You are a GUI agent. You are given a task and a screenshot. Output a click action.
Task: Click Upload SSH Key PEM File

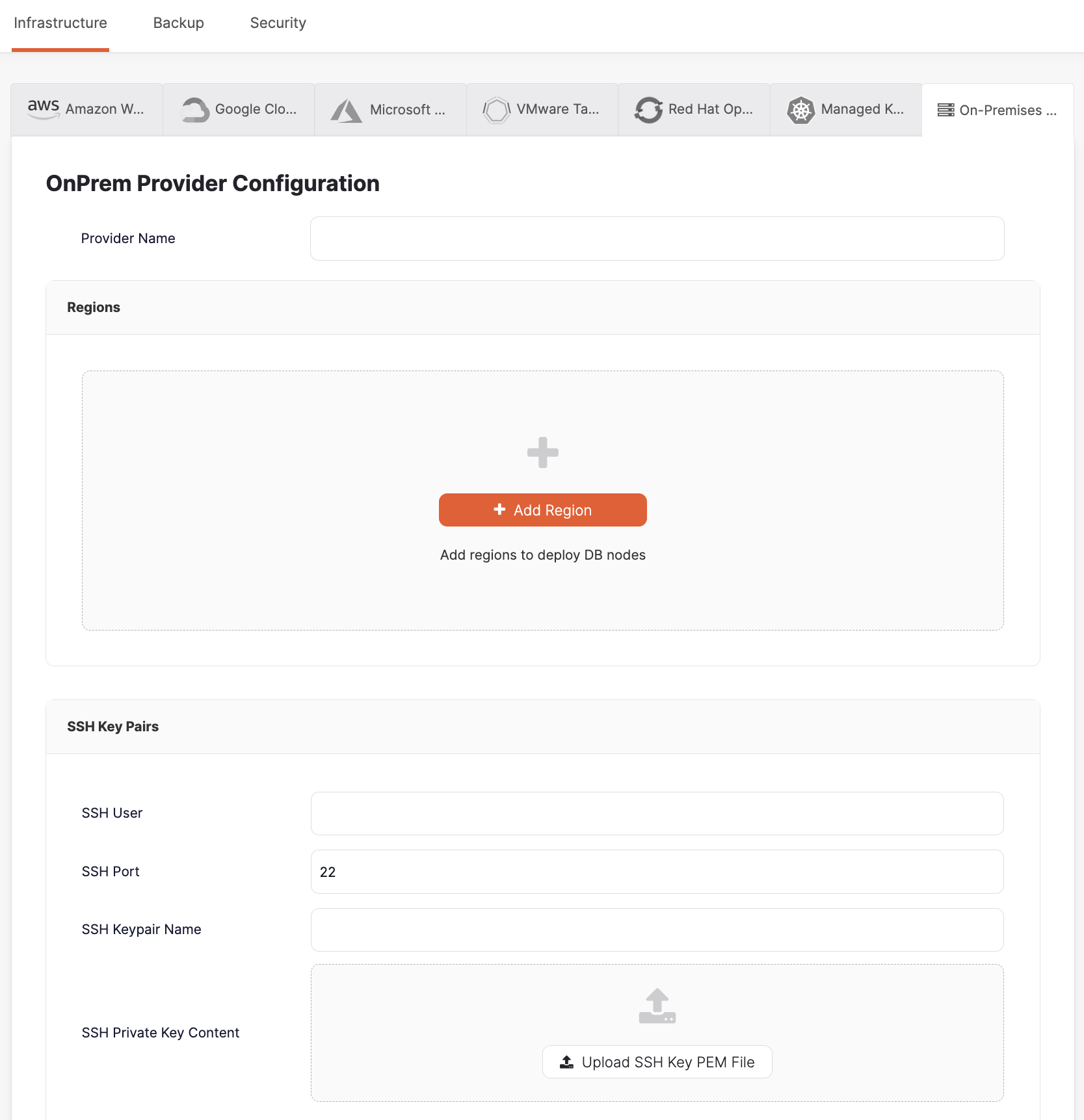click(x=656, y=1061)
